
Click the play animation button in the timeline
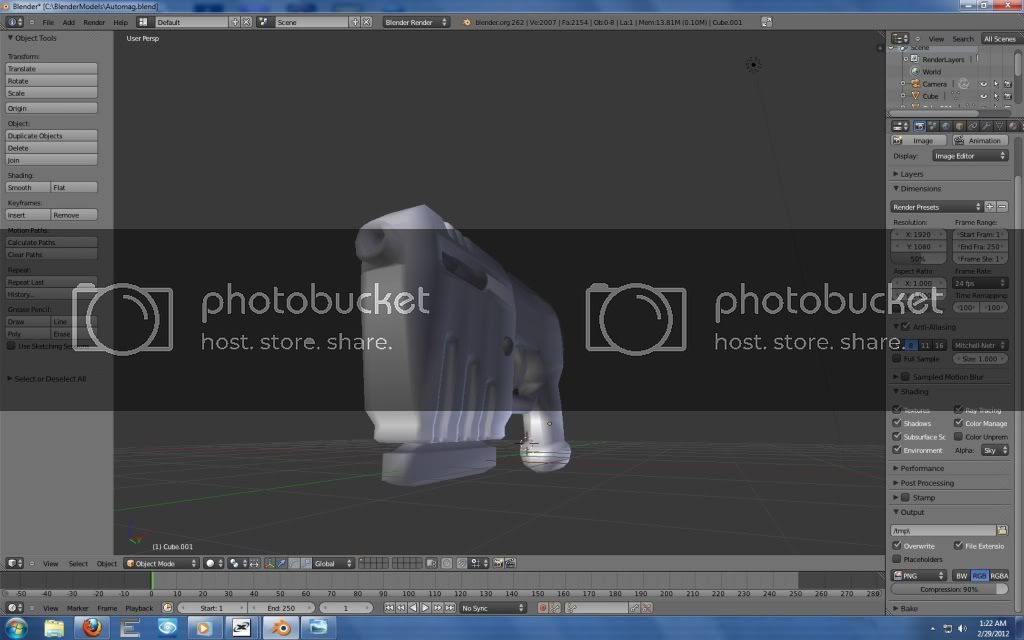point(425,607)
